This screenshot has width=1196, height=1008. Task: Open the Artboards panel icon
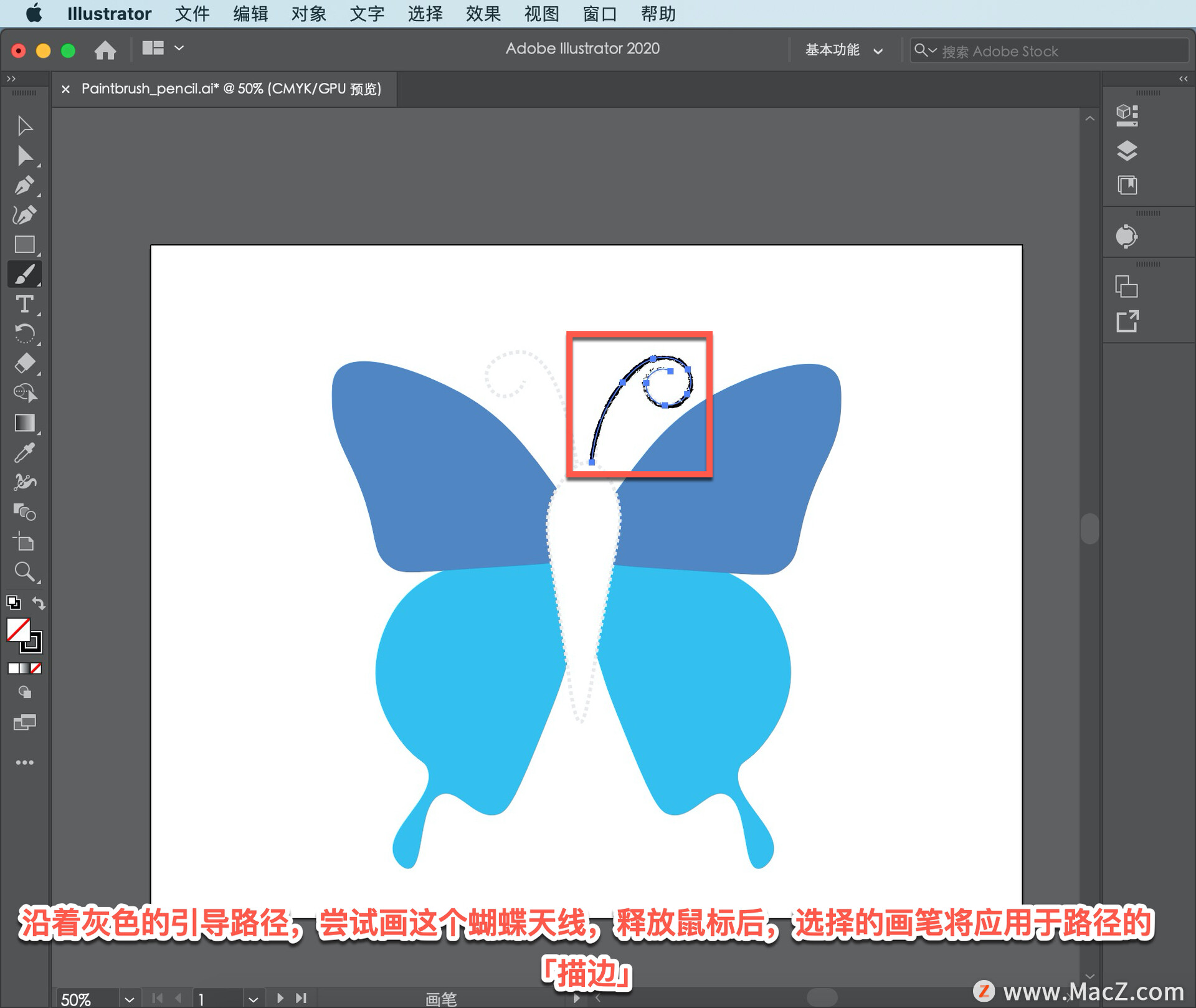(x=1126, y=287)
